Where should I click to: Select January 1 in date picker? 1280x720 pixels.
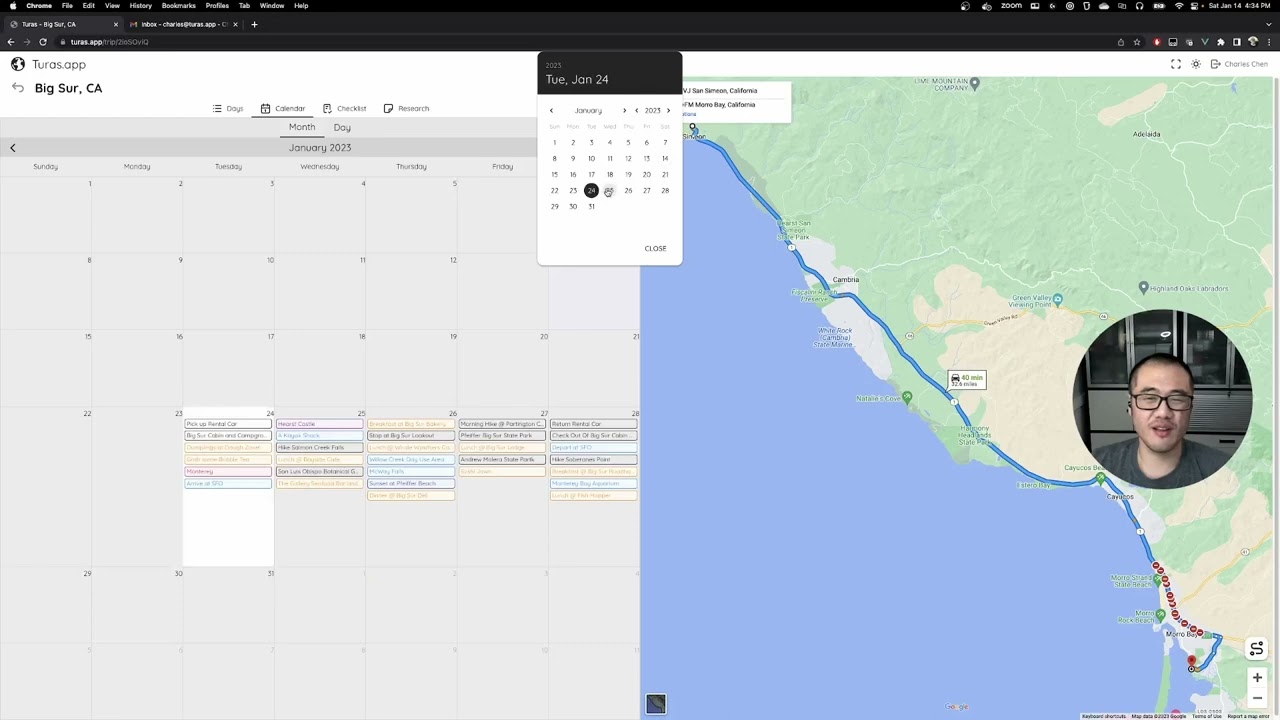click(554, 142)
